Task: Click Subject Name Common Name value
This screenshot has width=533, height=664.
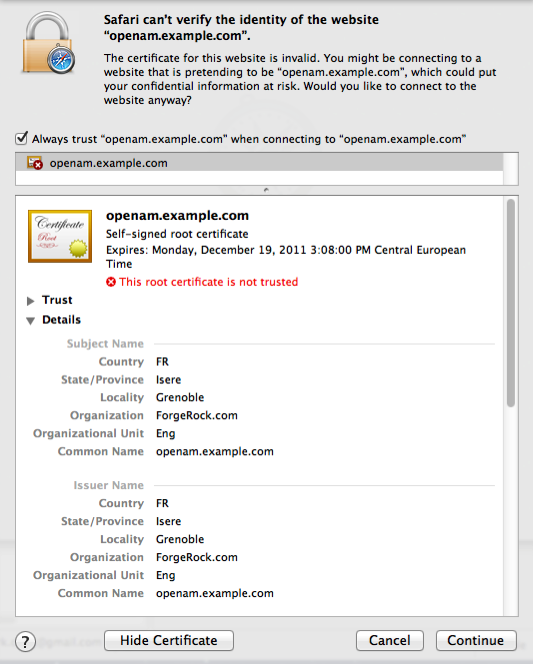Action: [215, 451]
